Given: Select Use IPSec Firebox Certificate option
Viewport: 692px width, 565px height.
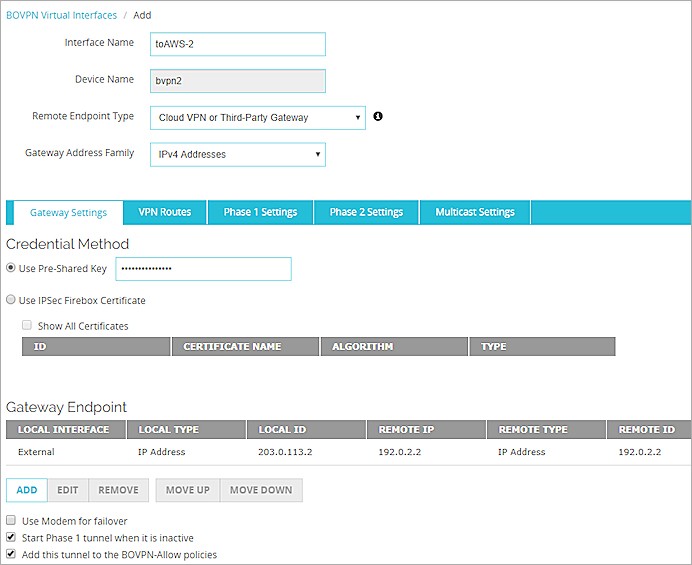Looking at the screenshot, I should pyautogui.click(x=11, y=300).
